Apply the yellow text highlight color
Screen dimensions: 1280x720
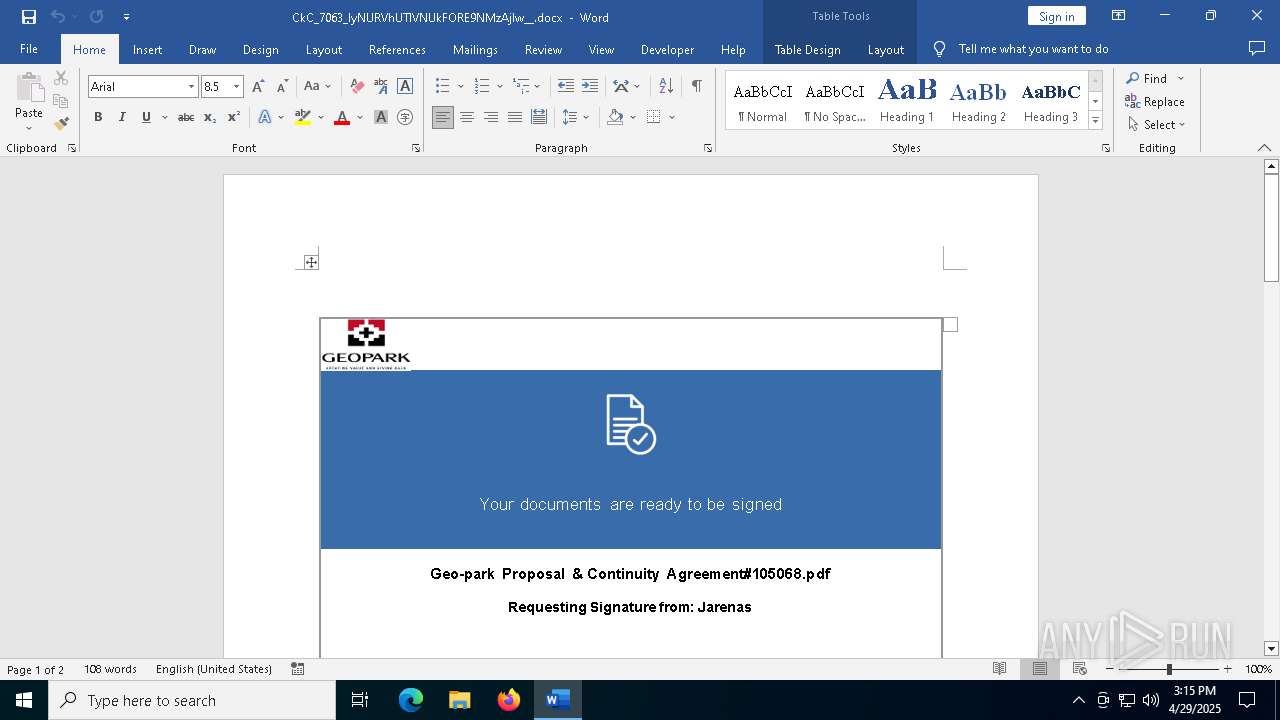click(x=303, y=117)
